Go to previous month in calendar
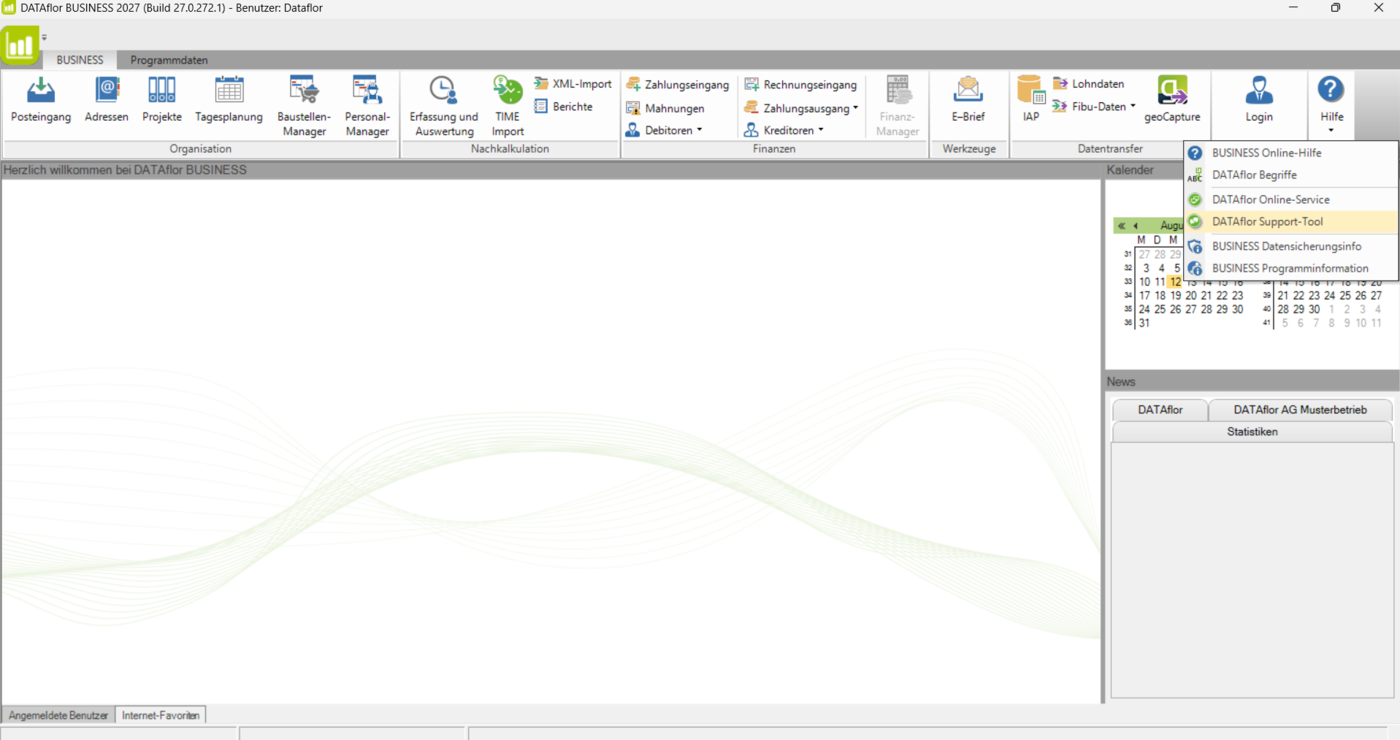This screenshot has height=740, width=1400. [1135, 226]
